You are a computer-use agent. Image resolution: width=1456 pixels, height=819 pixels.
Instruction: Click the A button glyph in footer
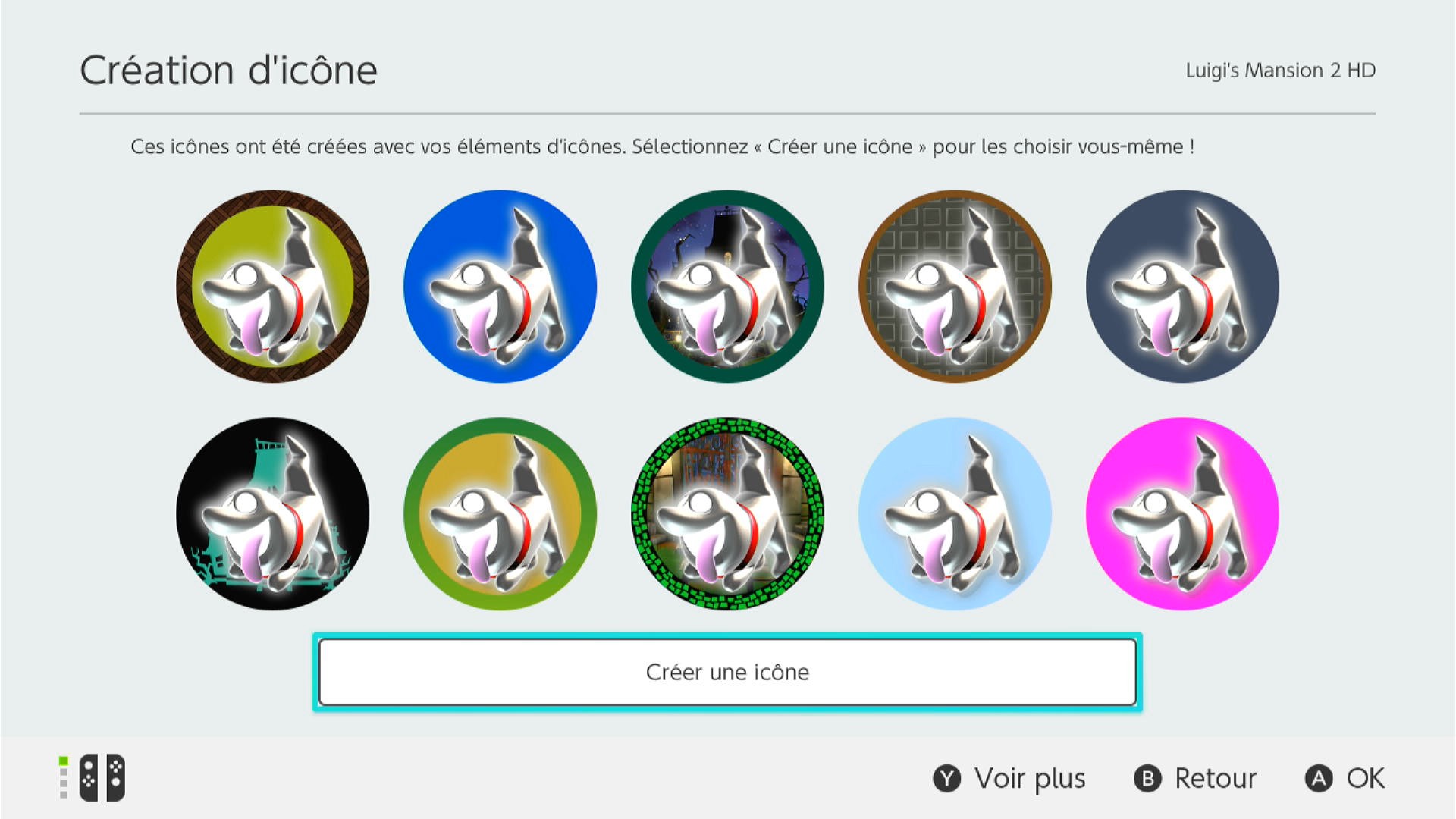[x=1319, y=779]
